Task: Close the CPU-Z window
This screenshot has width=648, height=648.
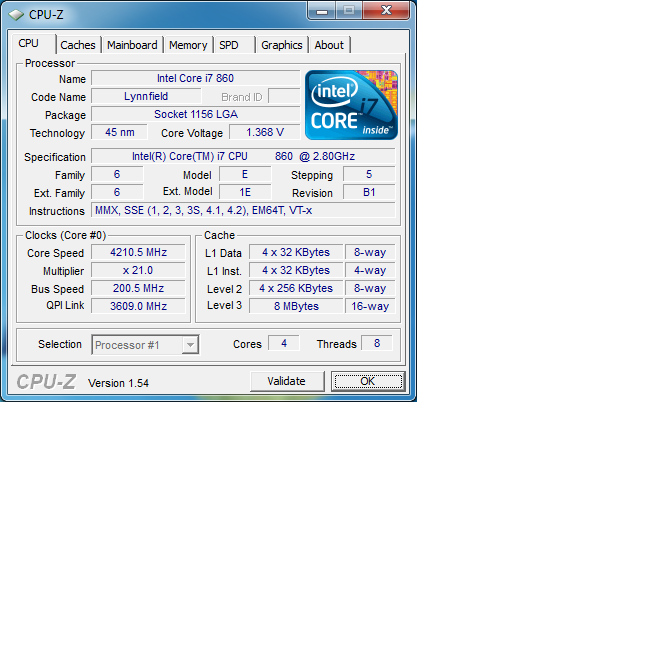Action: coord(386,10)
